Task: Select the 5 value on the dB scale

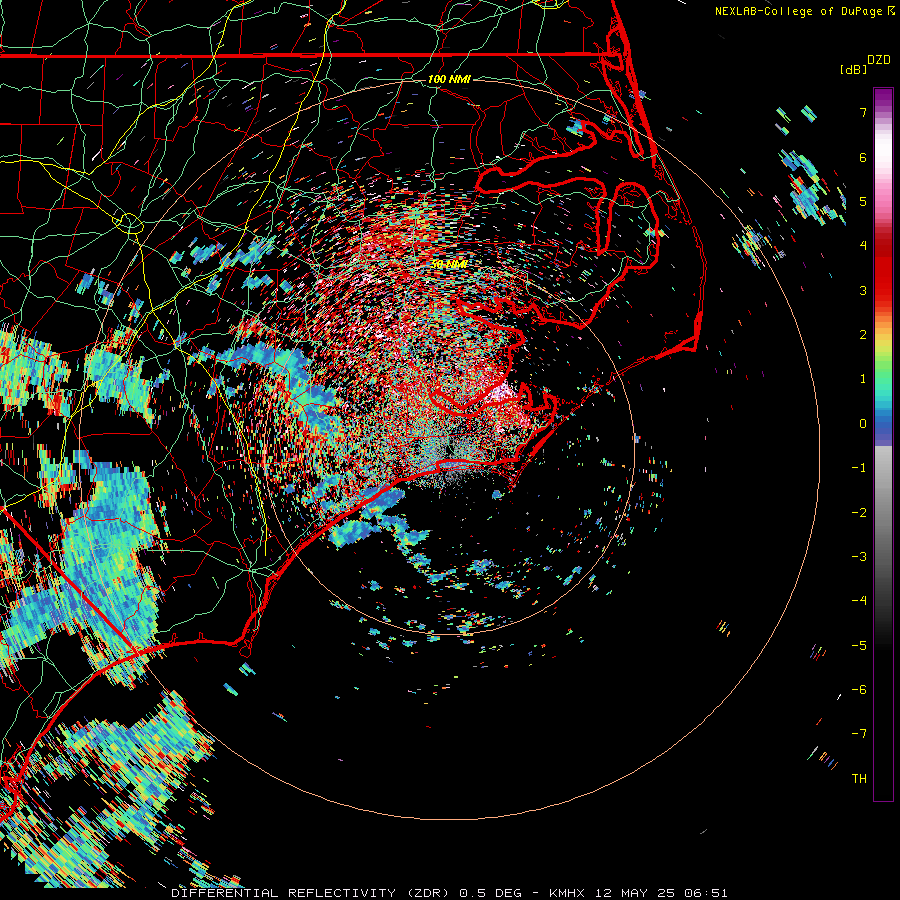Action: pos(863,201)
